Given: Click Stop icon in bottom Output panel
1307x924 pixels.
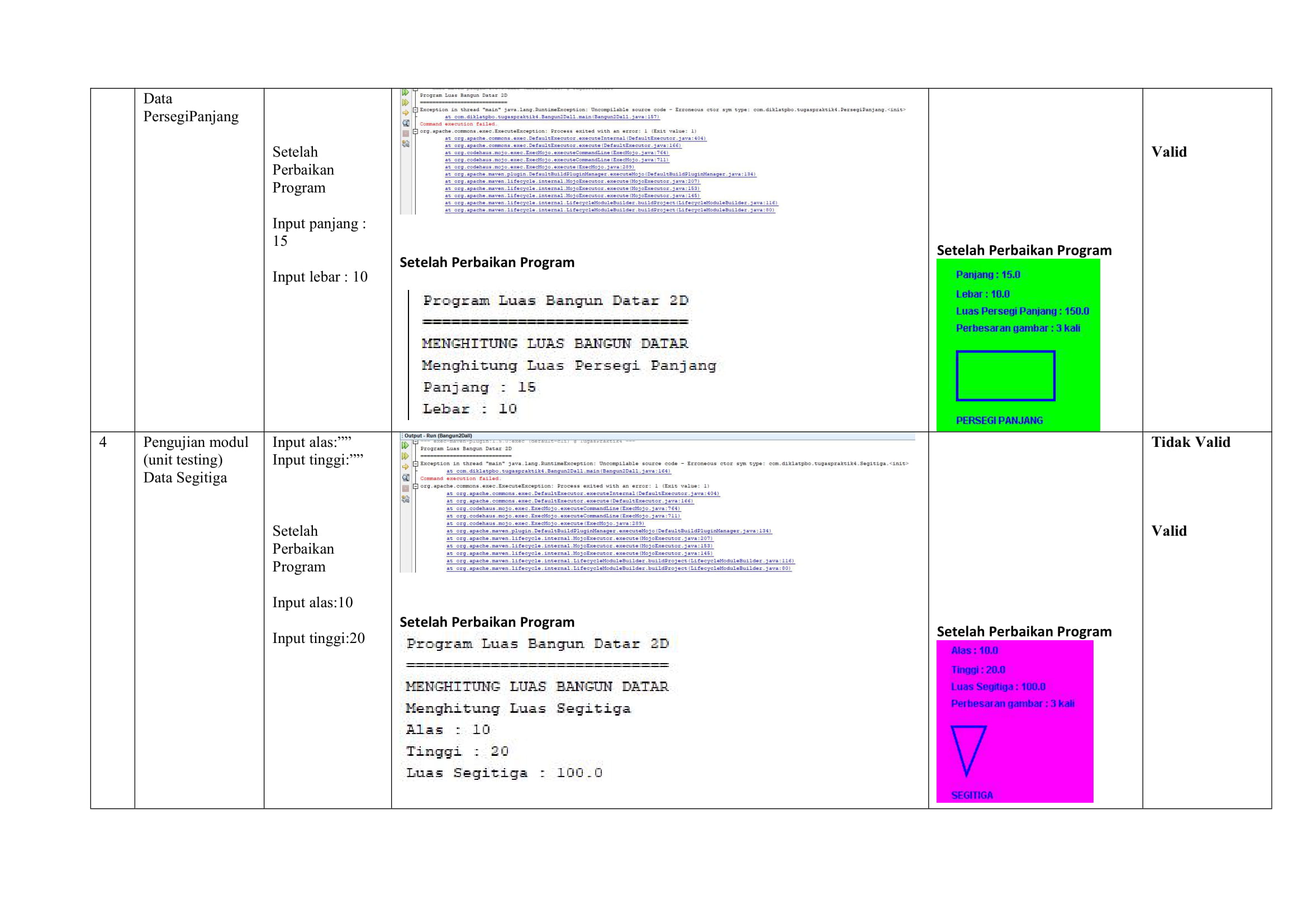Looking at the screenshot, I should pyautogui.click(x=405, y=488).
